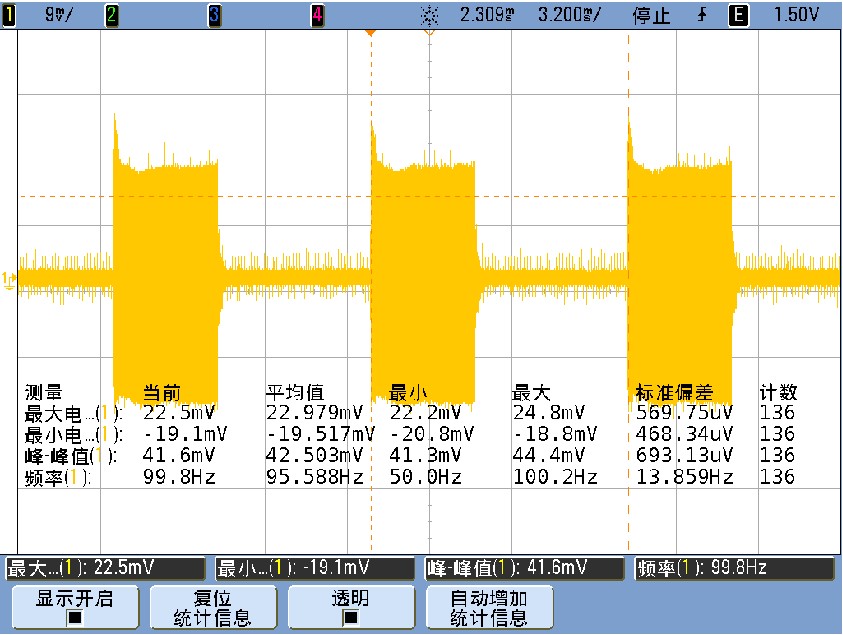Toggle the 透明 transparent checkbox

(x=350, y=617)
